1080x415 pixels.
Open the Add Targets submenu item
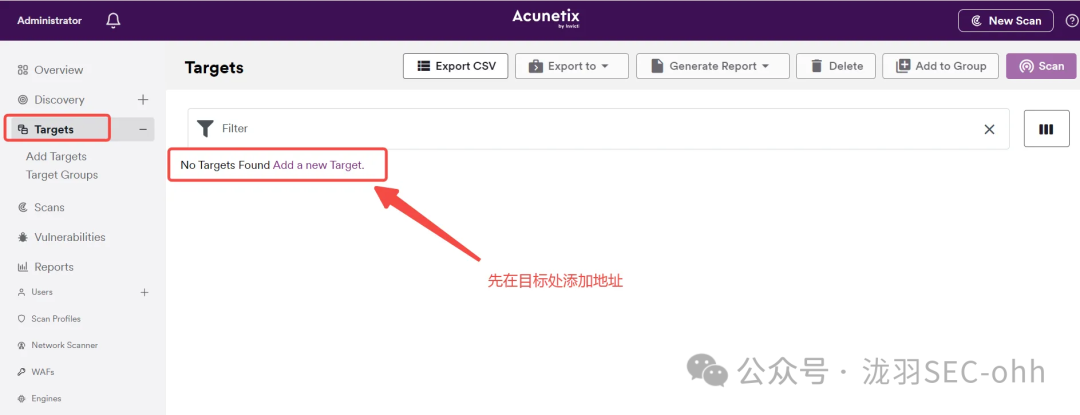click(56, 156)
